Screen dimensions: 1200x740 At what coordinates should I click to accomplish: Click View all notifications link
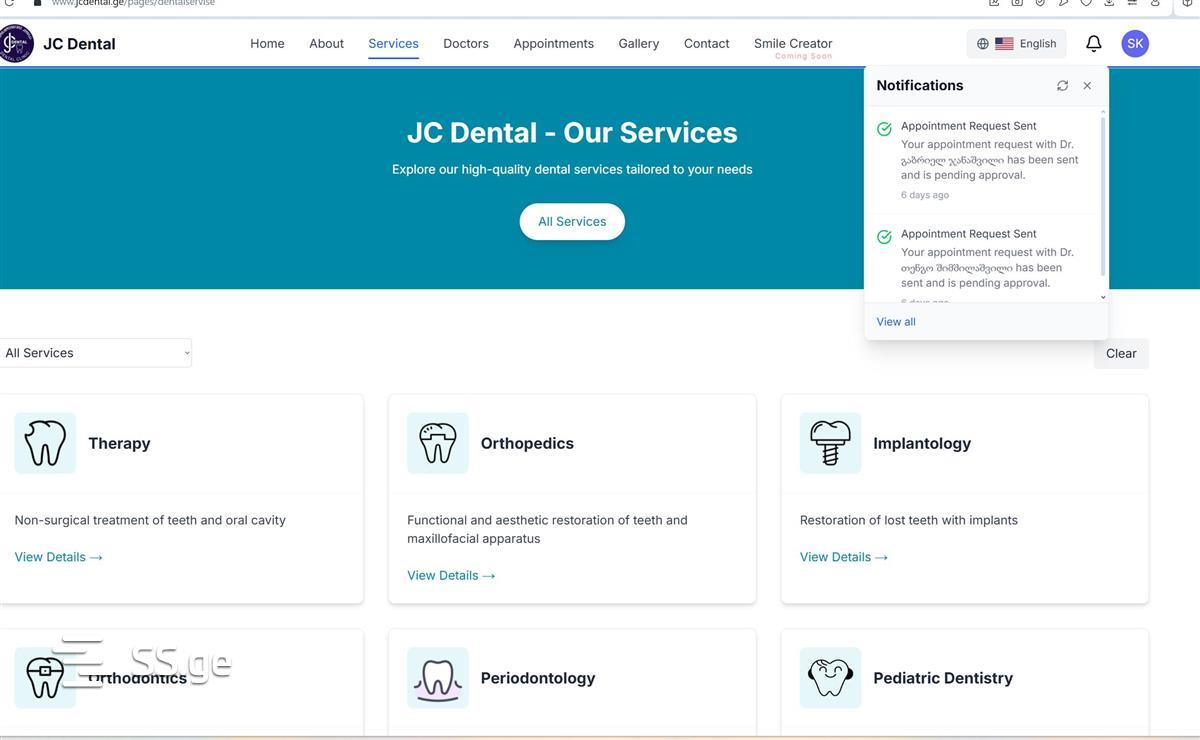click(896, 322)
